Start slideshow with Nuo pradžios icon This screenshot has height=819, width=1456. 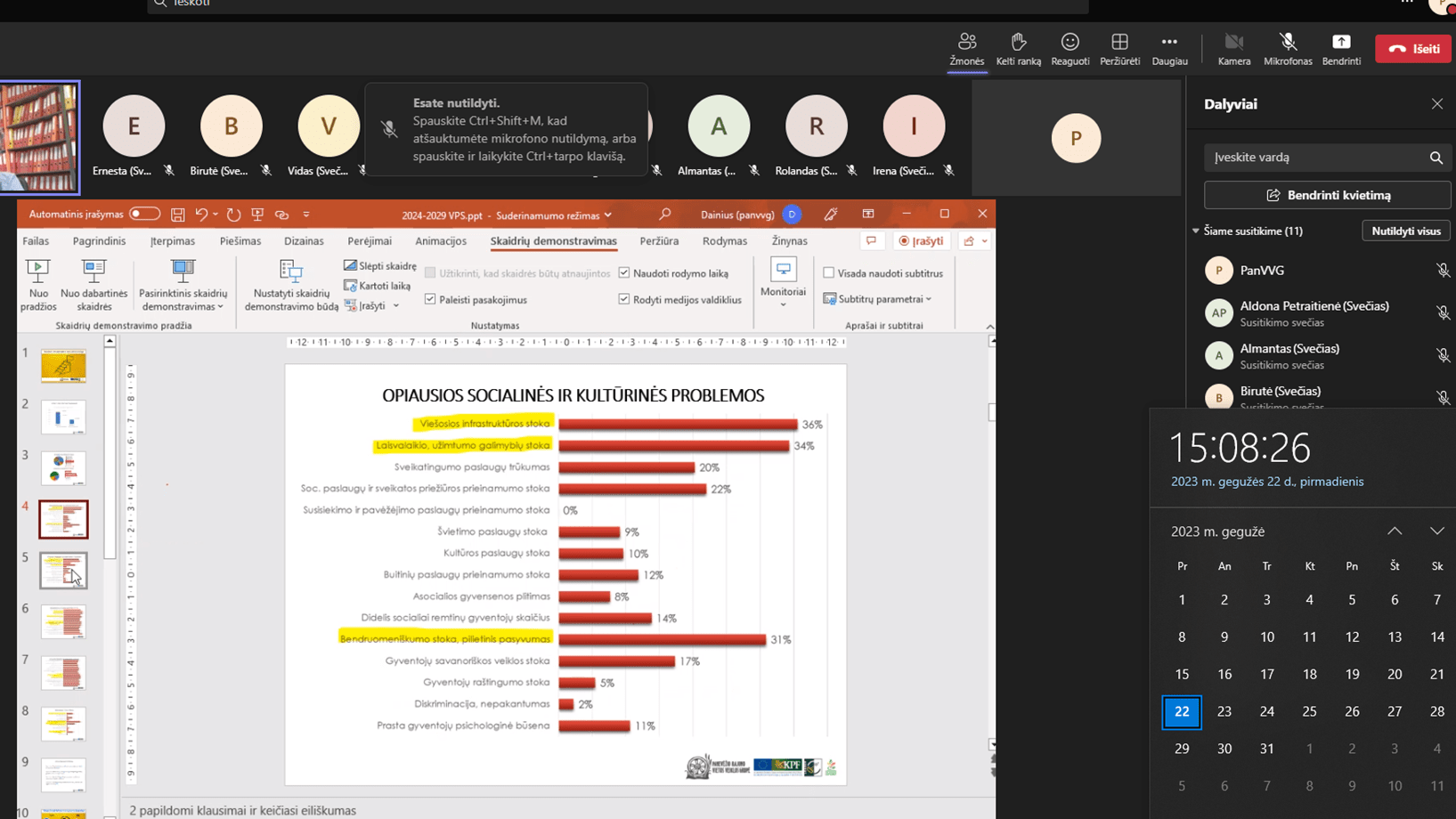click(37, 283)
